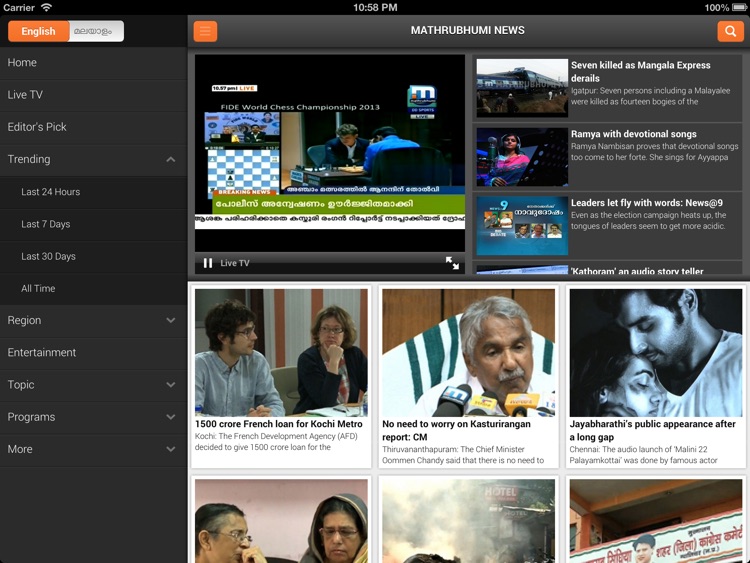Select the Topic menu label
This screenshot has width=750, height=563.
(21, 385)
